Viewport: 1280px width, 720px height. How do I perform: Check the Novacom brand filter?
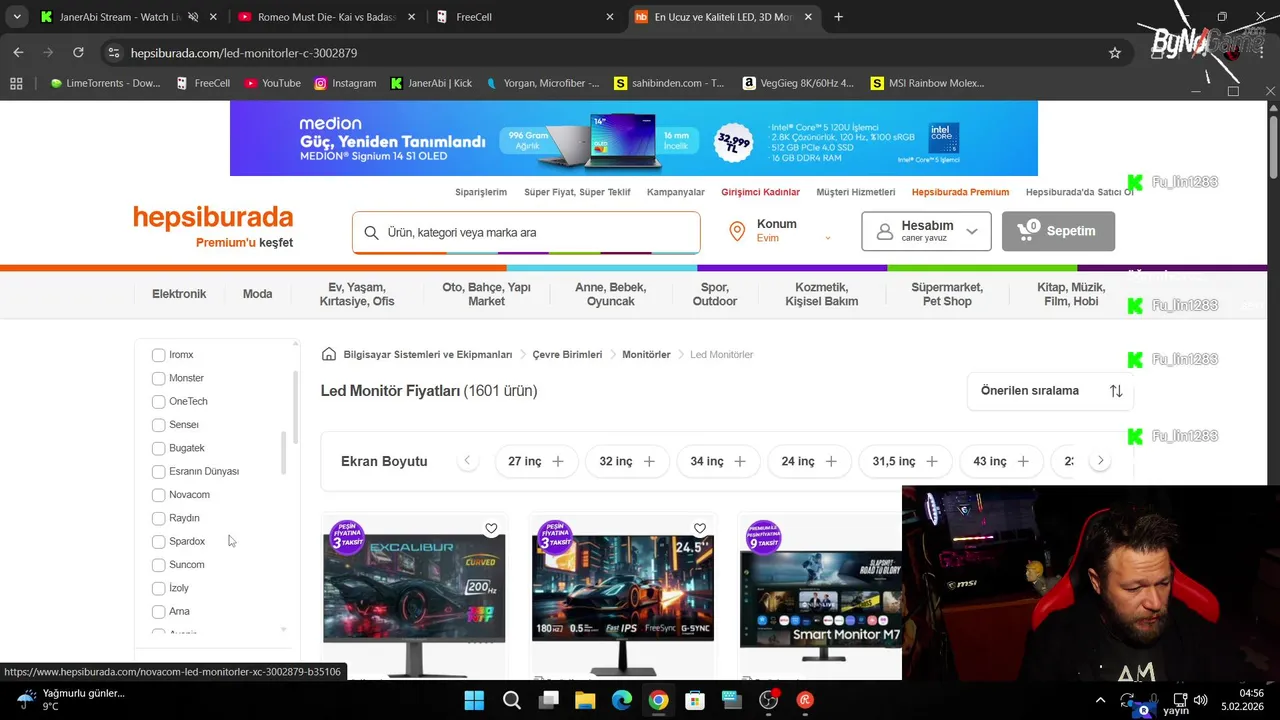point(158,495)
